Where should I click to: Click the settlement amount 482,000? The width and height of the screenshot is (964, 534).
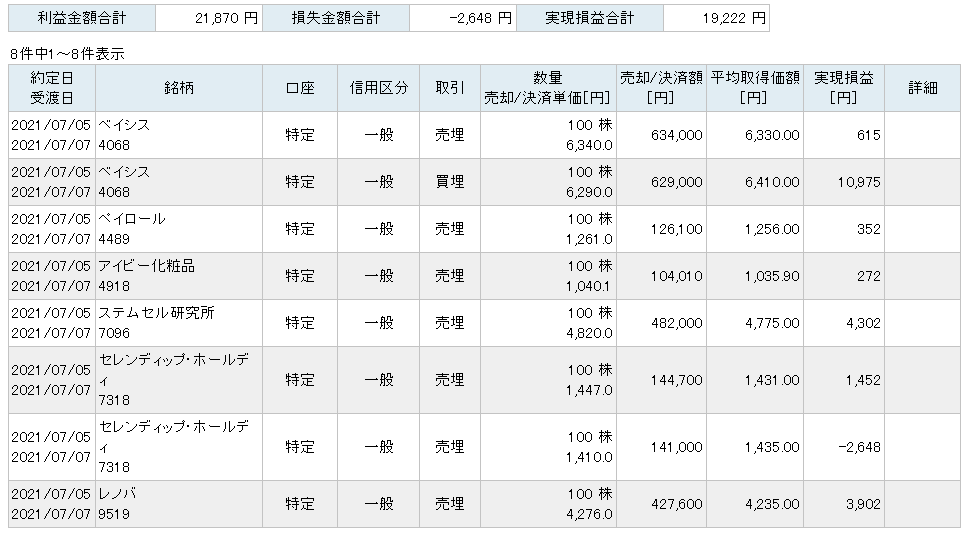(662, 323)
